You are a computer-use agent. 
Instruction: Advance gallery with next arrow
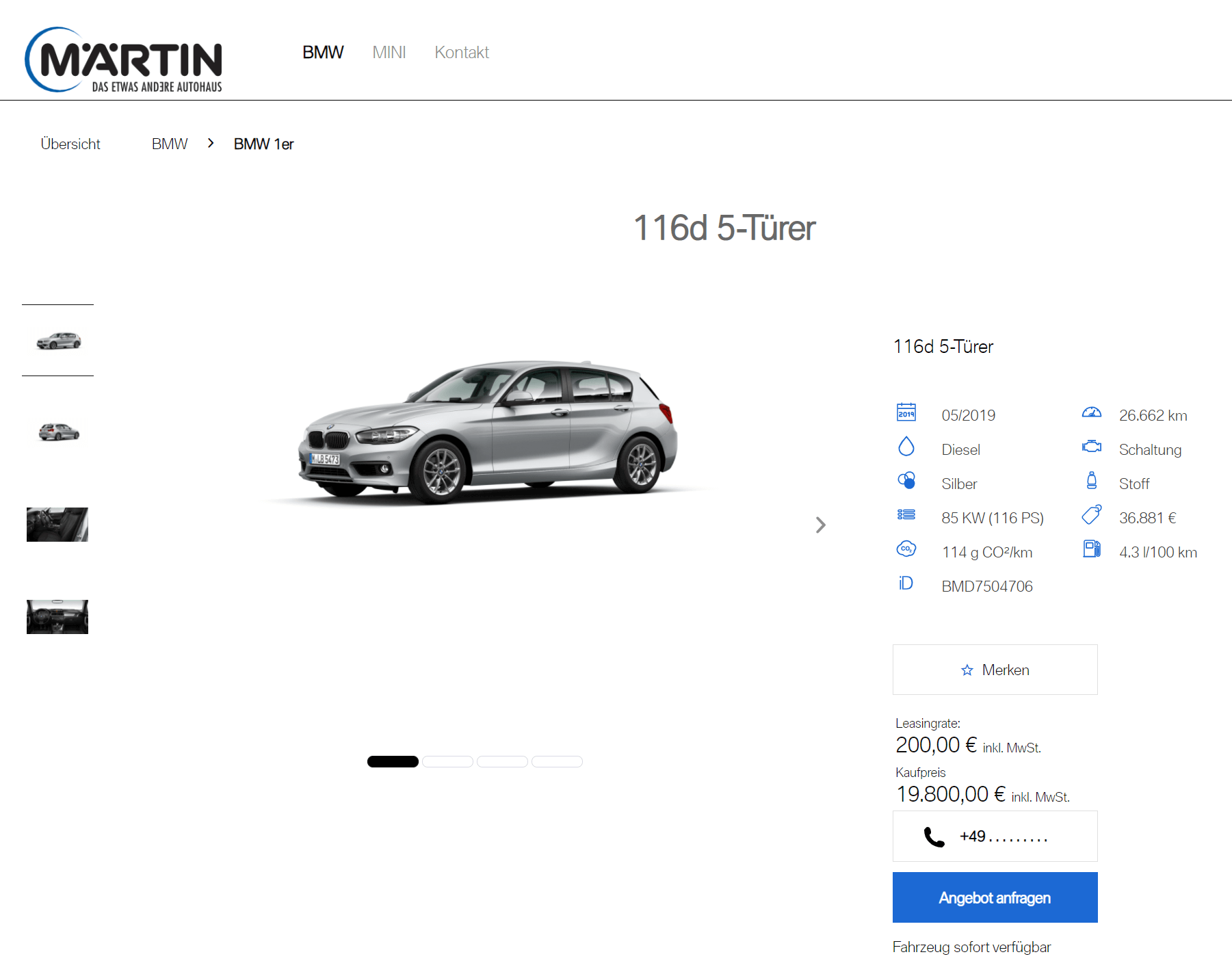821,525
